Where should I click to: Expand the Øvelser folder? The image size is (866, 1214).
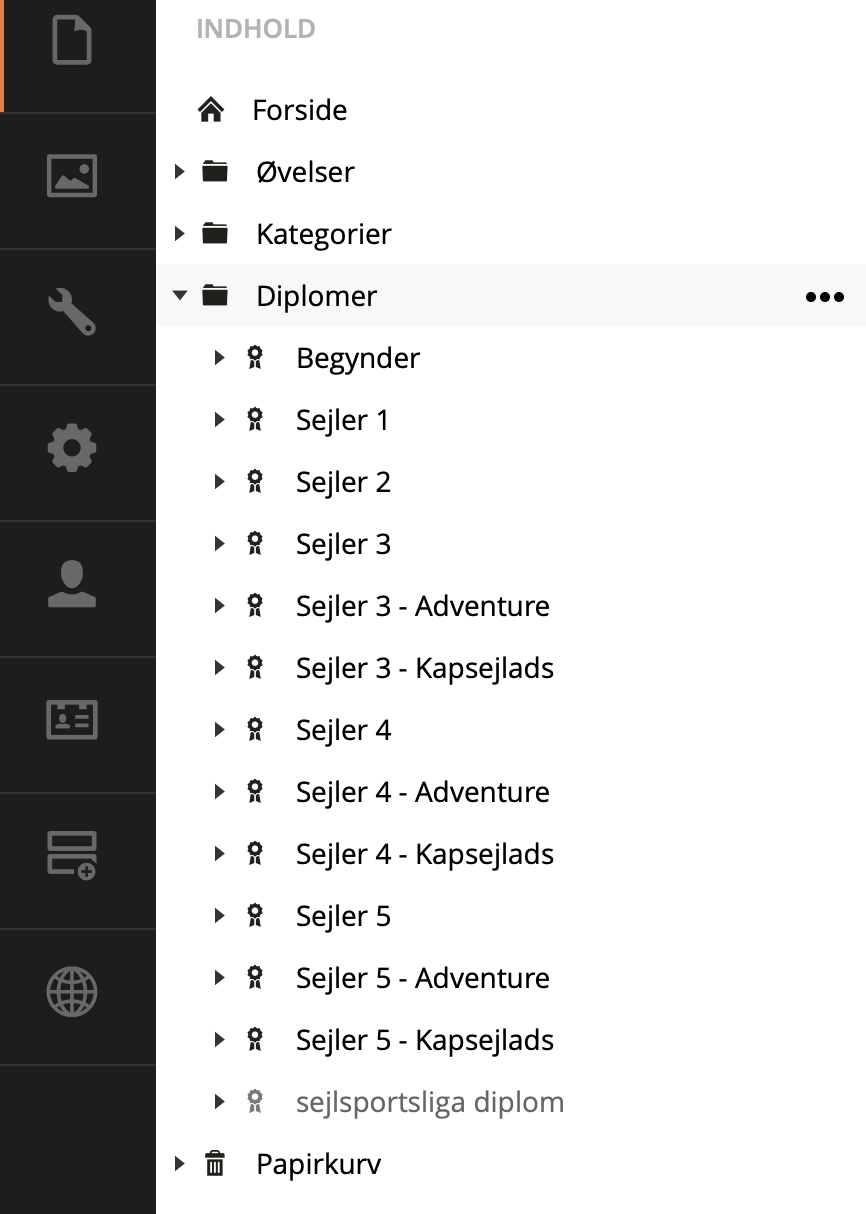[180, 172]
